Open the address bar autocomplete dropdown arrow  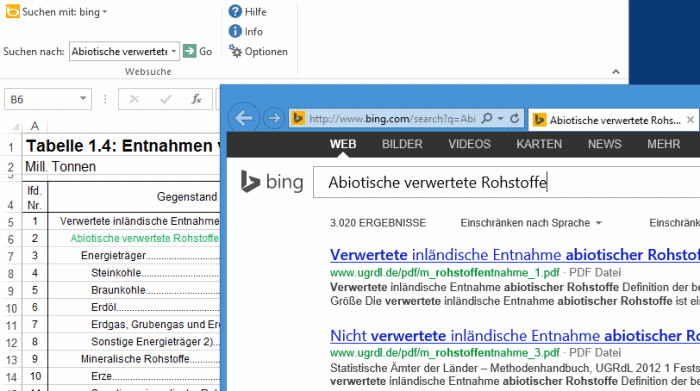coord(500,118)
